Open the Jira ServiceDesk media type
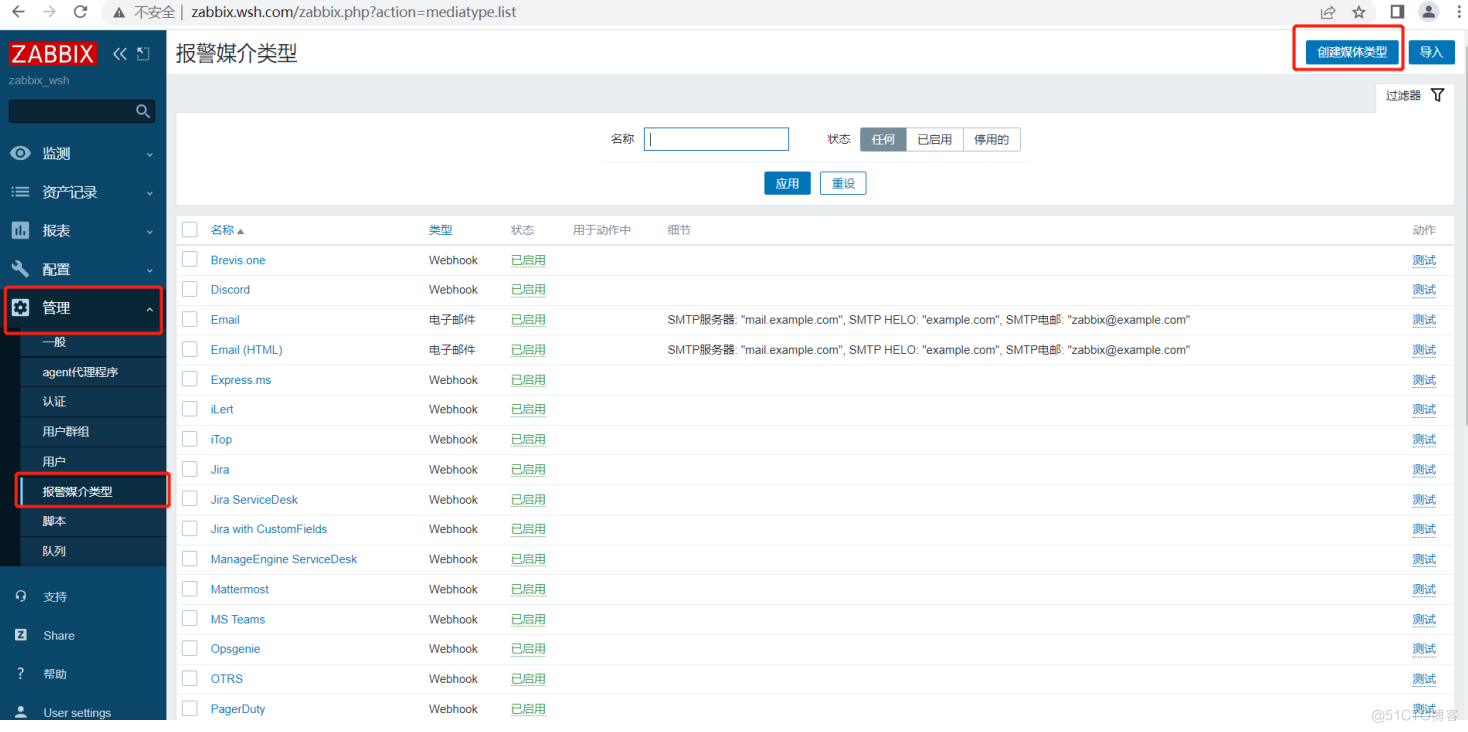Image resolution: width=1468 pixels, height=732 pixels. (x=254, y=500)
